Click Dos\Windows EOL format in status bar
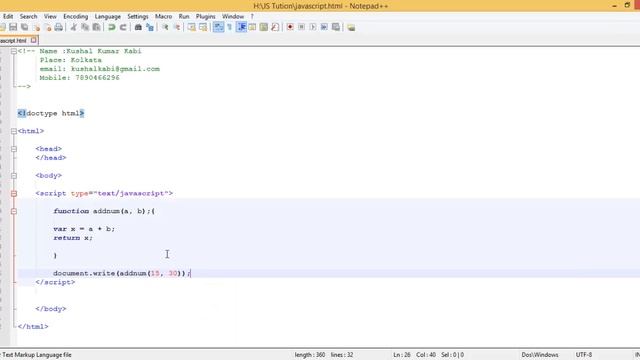 [540, 355]
